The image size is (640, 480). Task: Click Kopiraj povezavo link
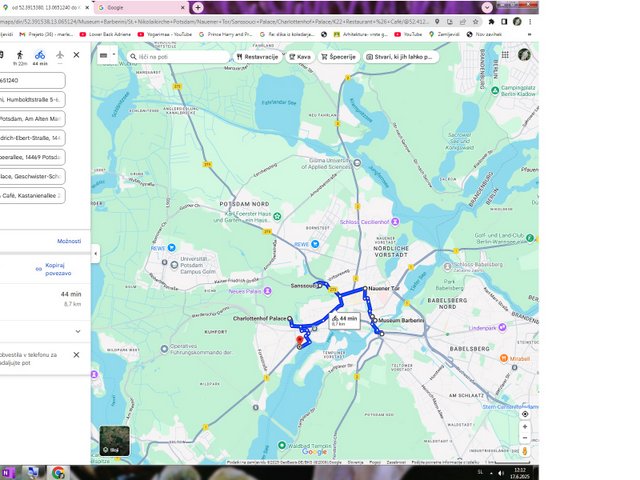point(58,269)
